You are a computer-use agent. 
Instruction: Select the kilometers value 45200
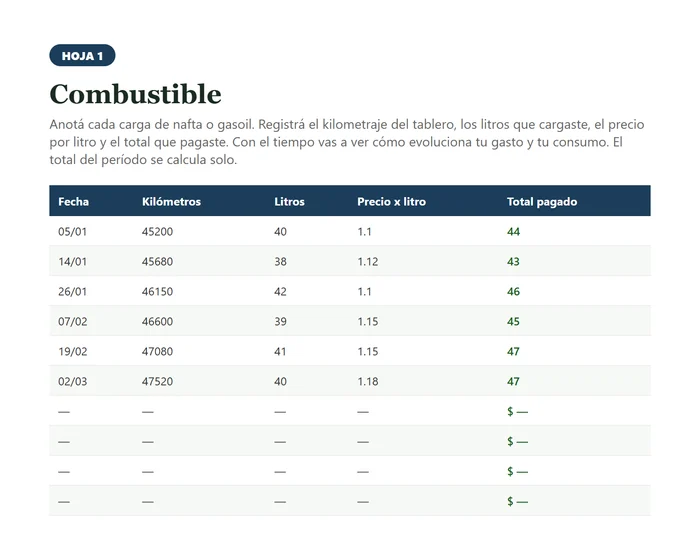(x=157, y=231)
